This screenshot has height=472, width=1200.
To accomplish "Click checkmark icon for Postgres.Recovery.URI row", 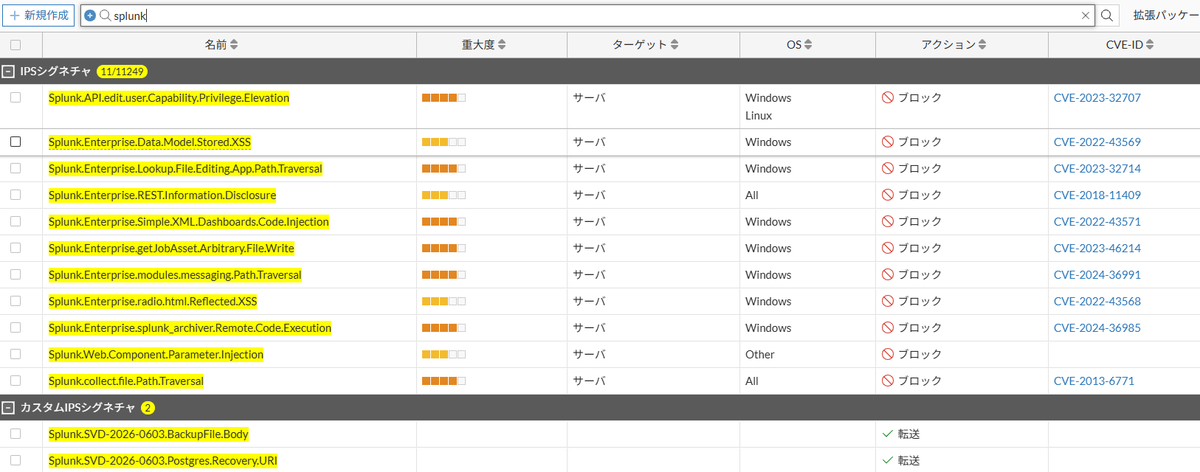I will pos(887,461).
